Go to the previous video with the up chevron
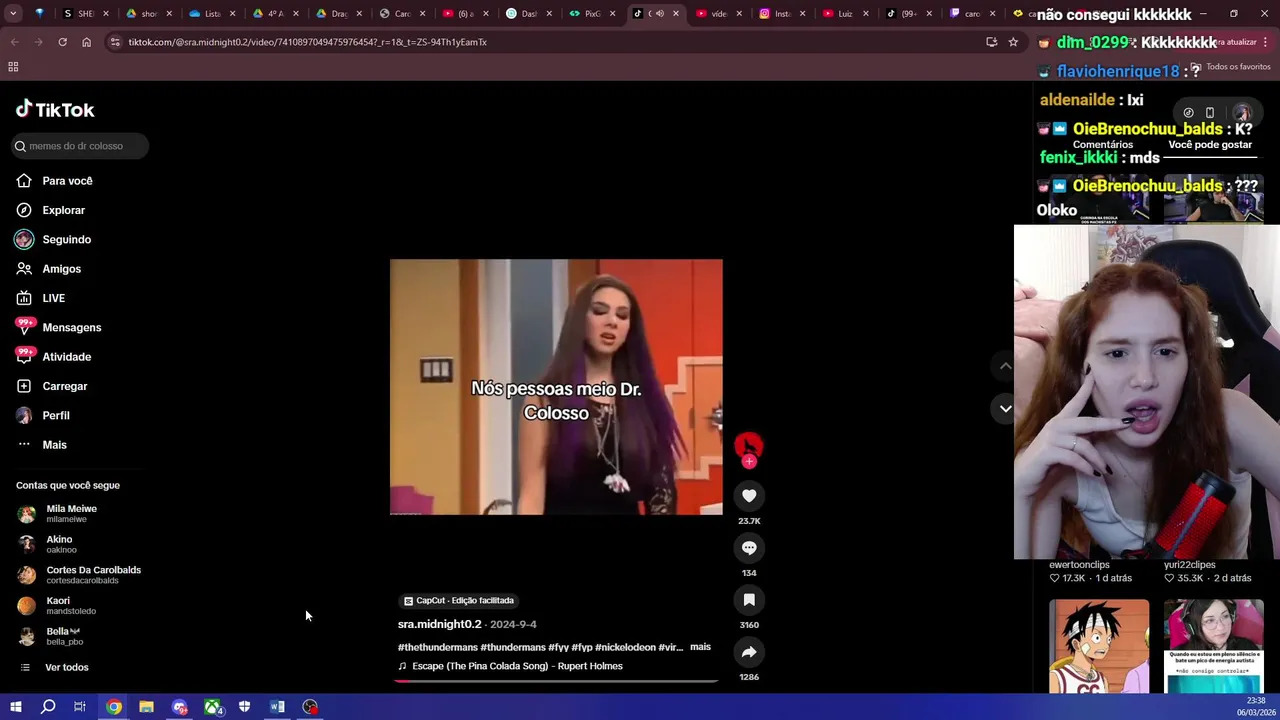Image resolution: width=1280 pixels, height=720 pixels. point(1005,366)
